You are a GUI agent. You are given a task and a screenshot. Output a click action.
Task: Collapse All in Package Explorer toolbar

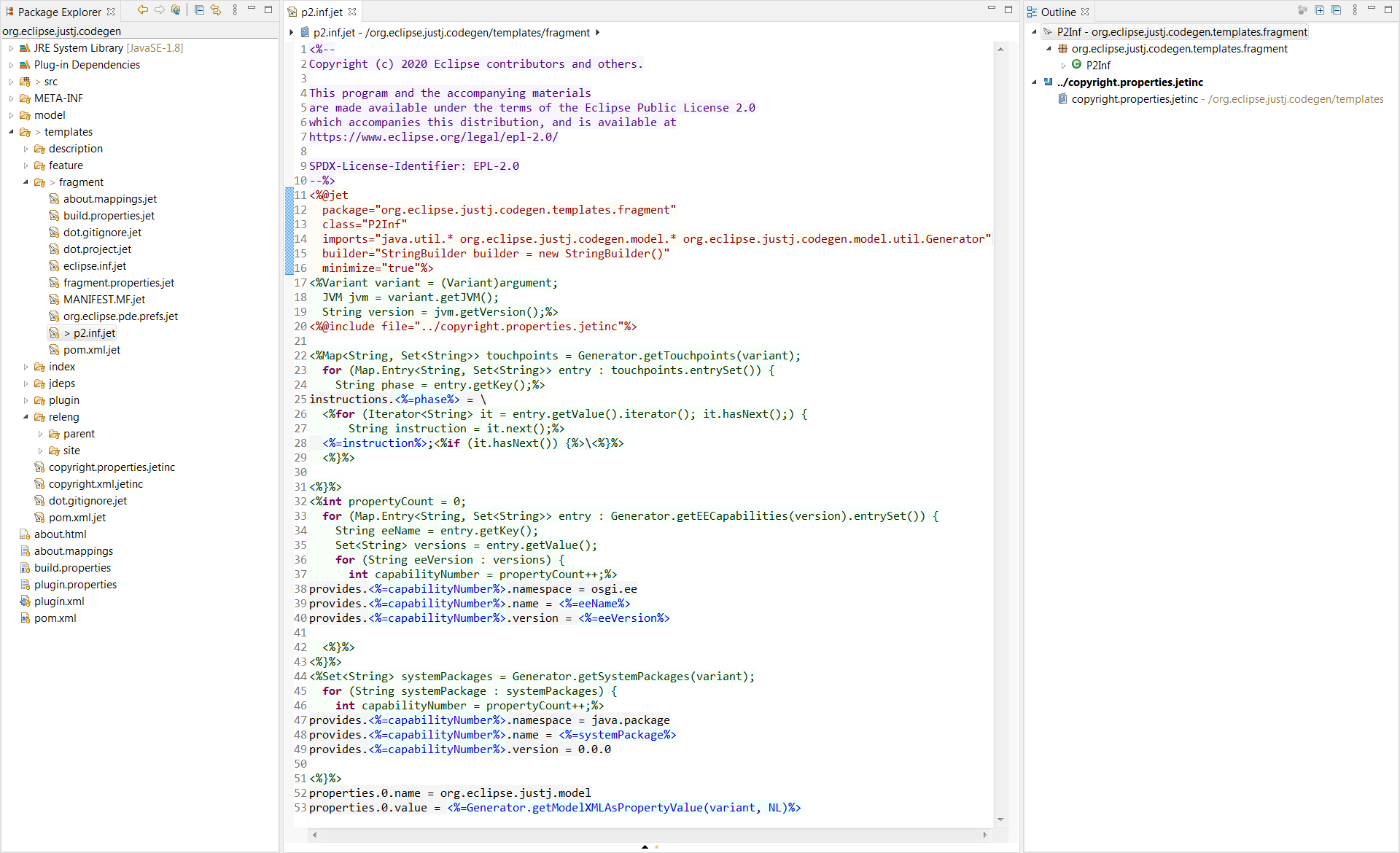point(199,10)
